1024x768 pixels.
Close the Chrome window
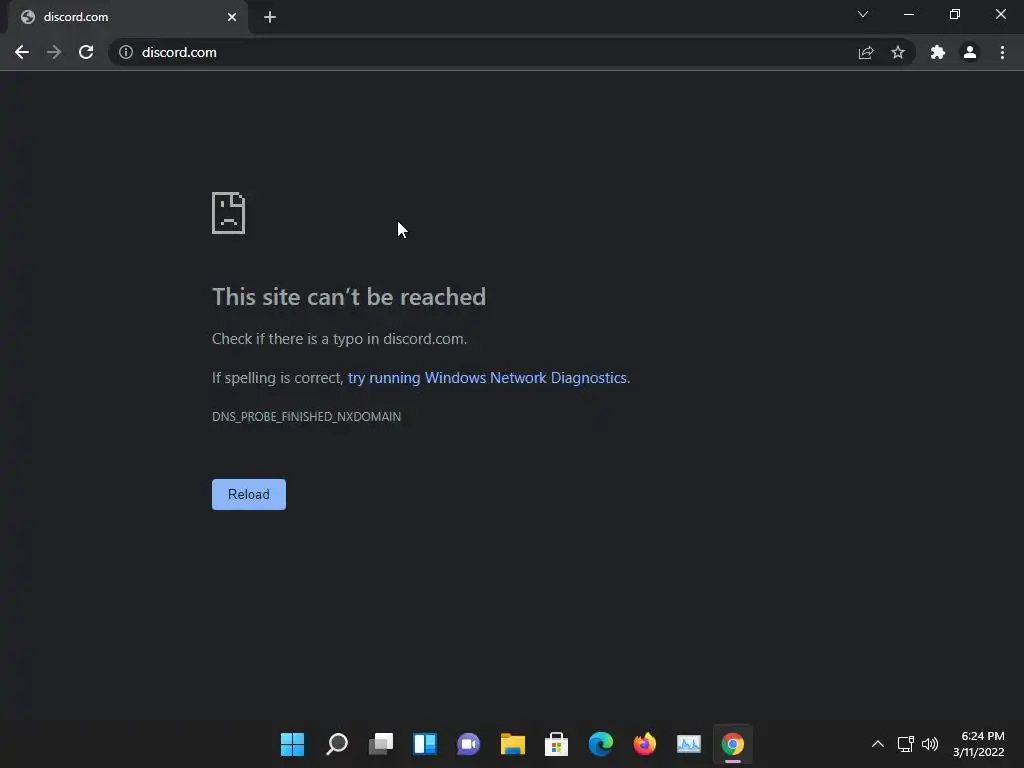click(x=1000, y=14)
